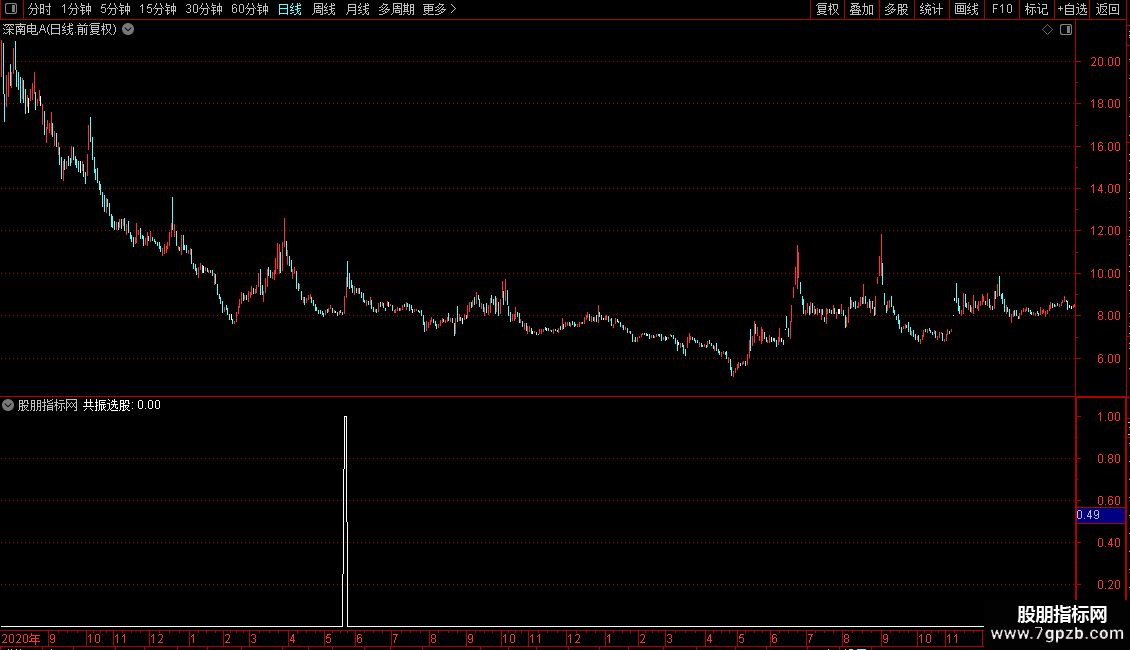The image size is (1130, 650).
Task: Expand the 更多 periods menu
Action: click(440, 9)
